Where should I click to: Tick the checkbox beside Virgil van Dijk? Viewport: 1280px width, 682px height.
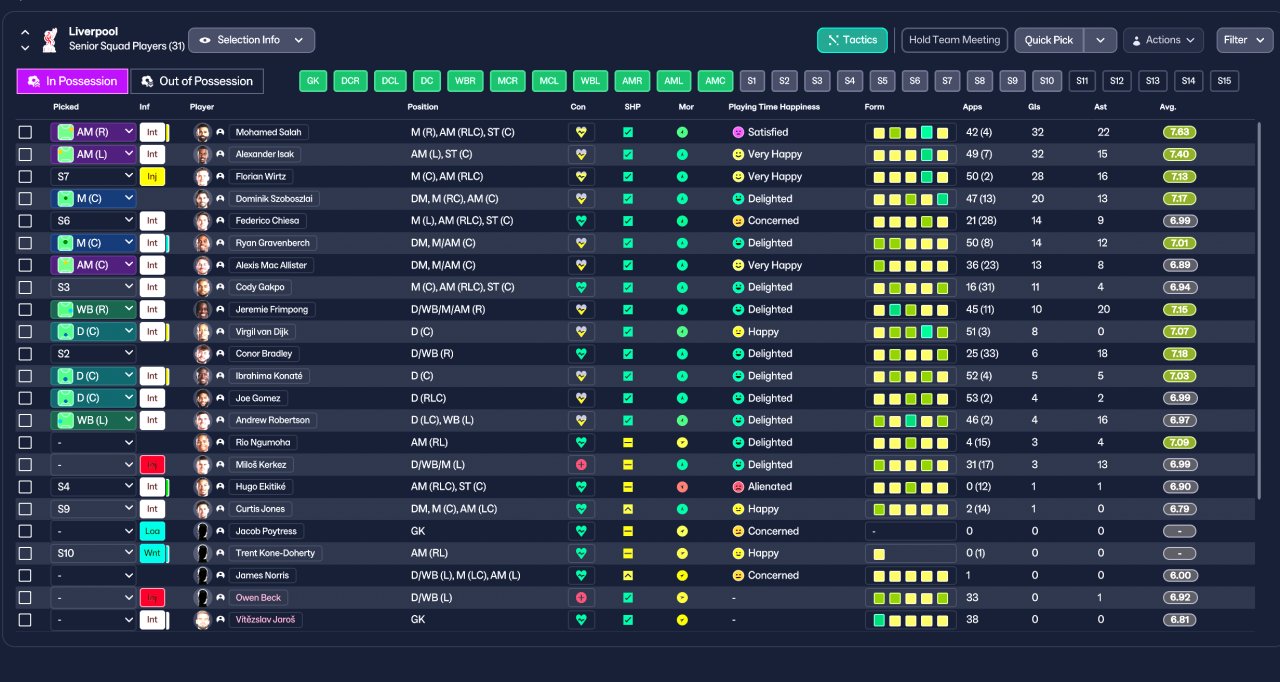(x=25, y=332)
